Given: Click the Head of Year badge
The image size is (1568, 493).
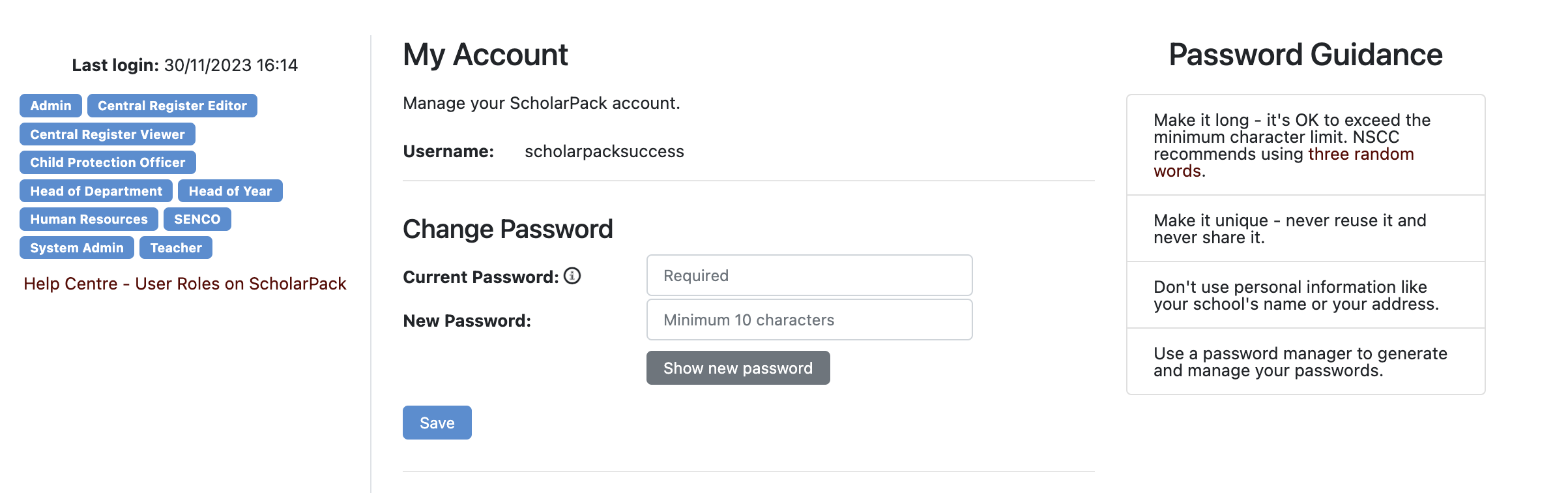Looking at the screenshot, I should coord(230,191).
